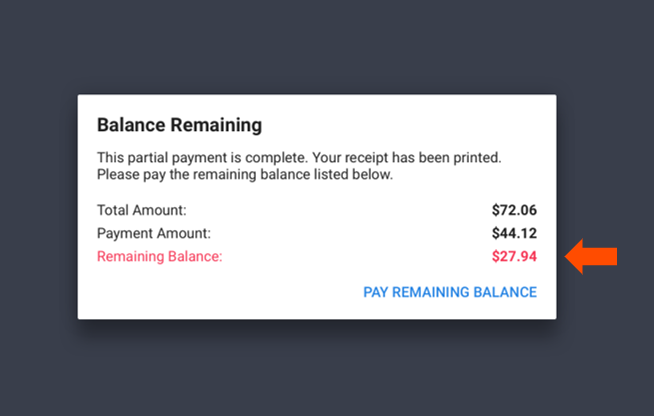The height and width of the screenshot is (416, 654).
Task: Click the 'Please pay the remaining balance' line
Action: click(x=245, y=175)
